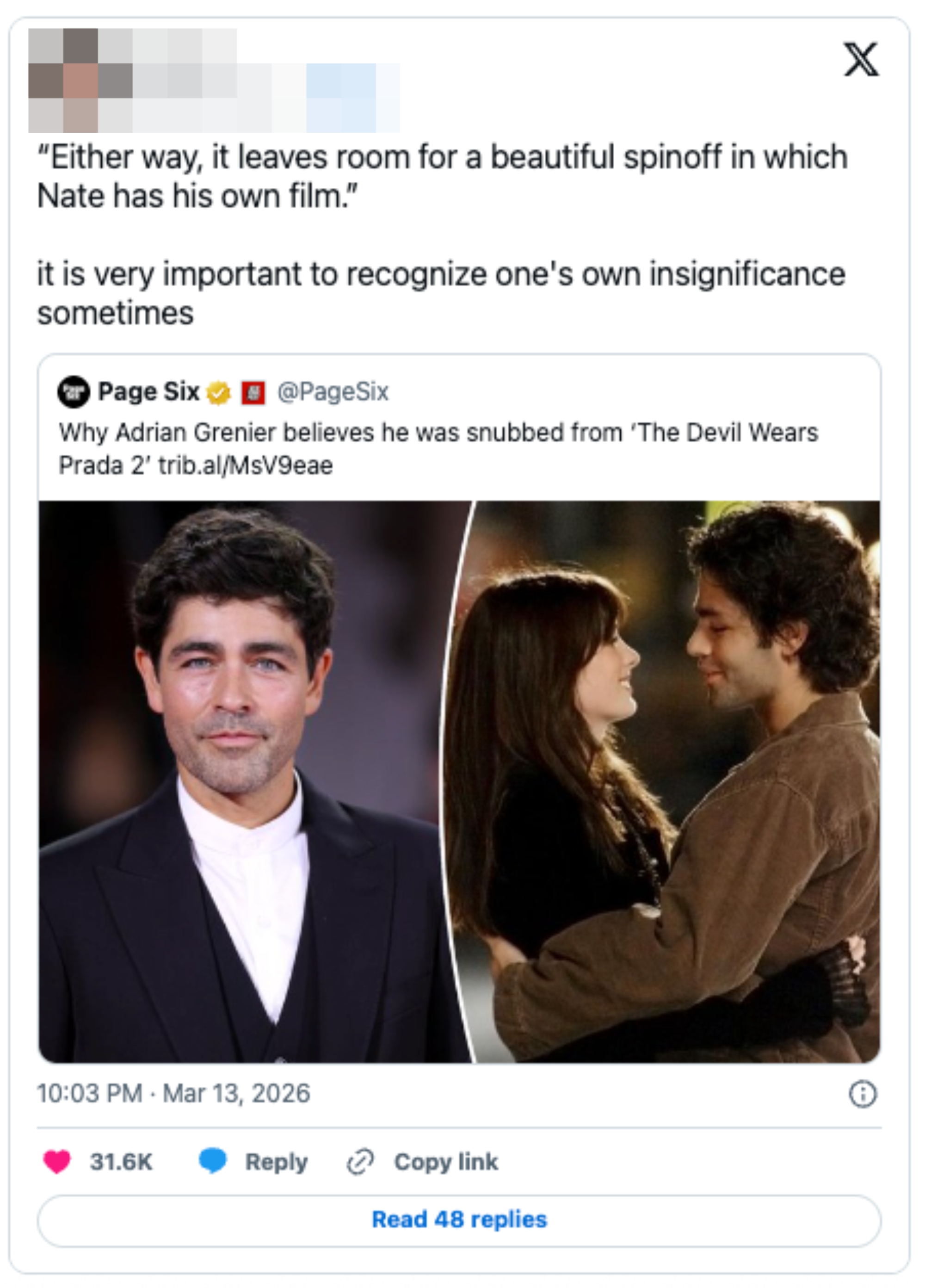Click Page Six profile avatar
Screen dimensions: 925x1288
pos(73,392)
